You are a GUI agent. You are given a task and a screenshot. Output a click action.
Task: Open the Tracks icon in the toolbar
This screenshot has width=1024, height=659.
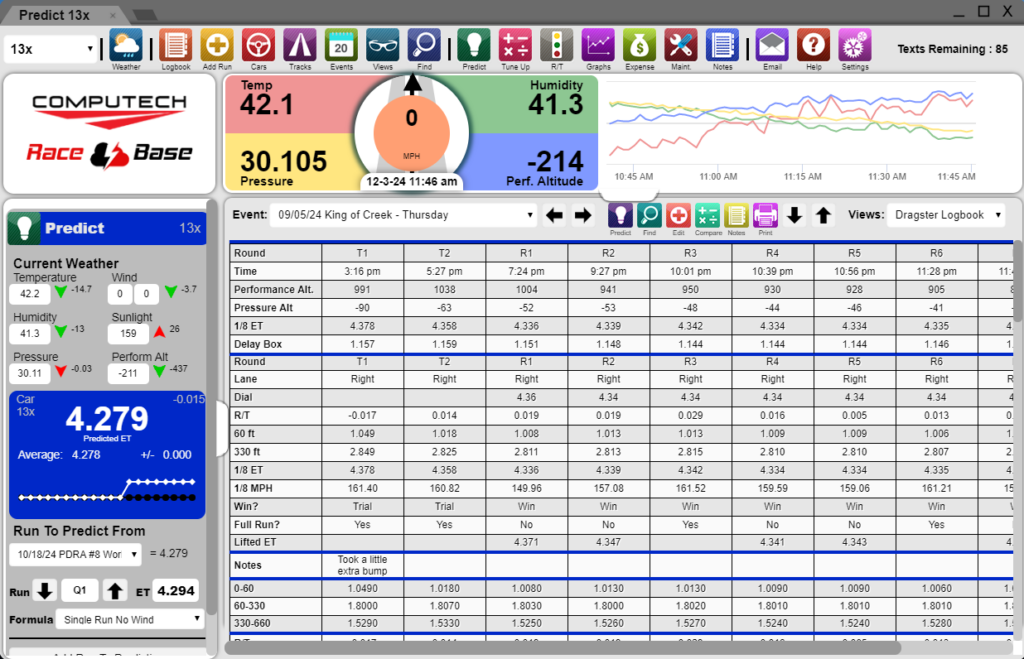click(x=300, y=46)
